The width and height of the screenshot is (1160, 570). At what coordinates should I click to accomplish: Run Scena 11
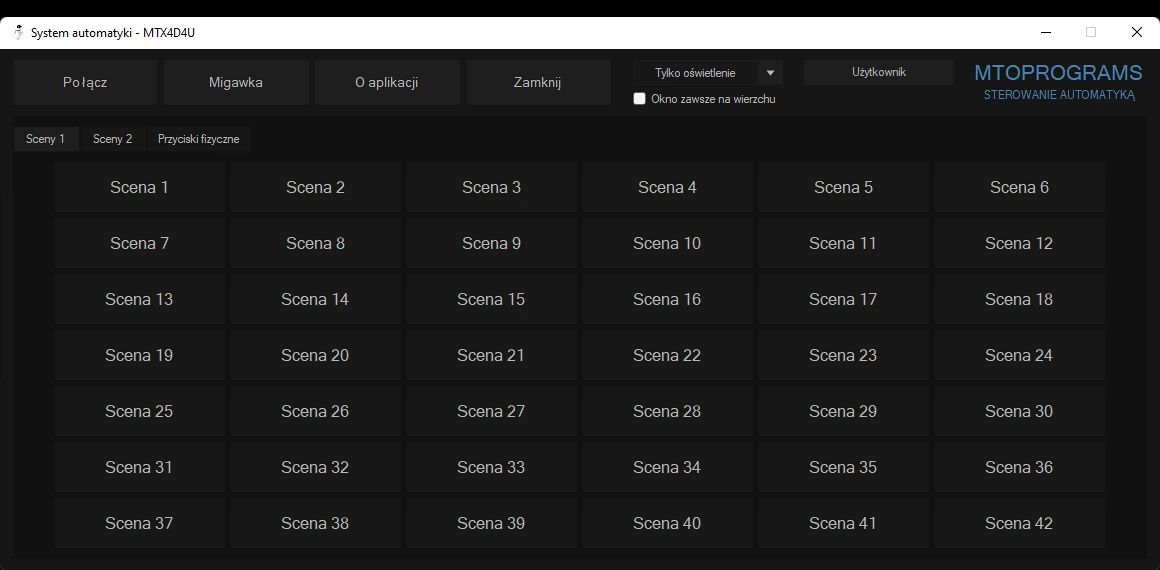coord(844,244)
